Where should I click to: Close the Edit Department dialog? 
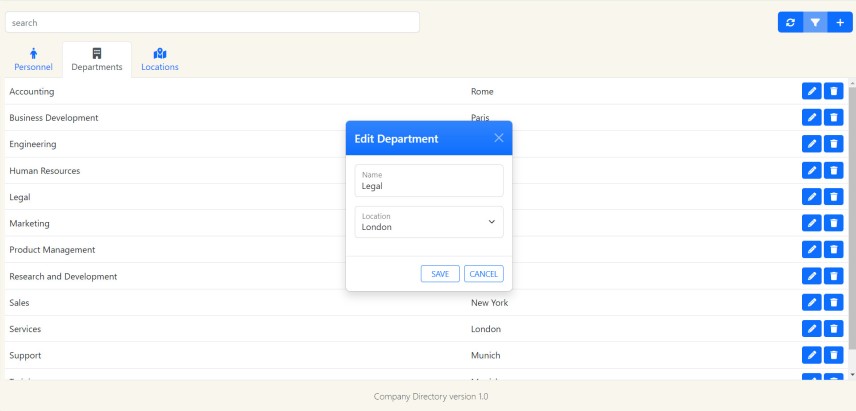[x=498, y=138]
